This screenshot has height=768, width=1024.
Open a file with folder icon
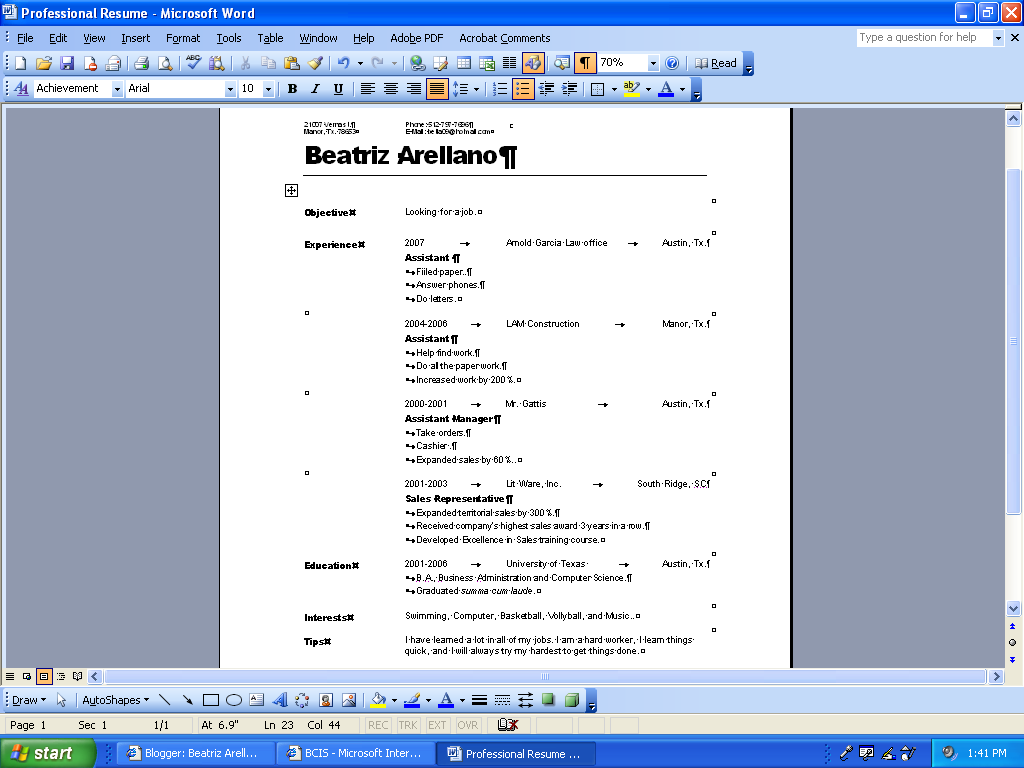tap(44, 63)
